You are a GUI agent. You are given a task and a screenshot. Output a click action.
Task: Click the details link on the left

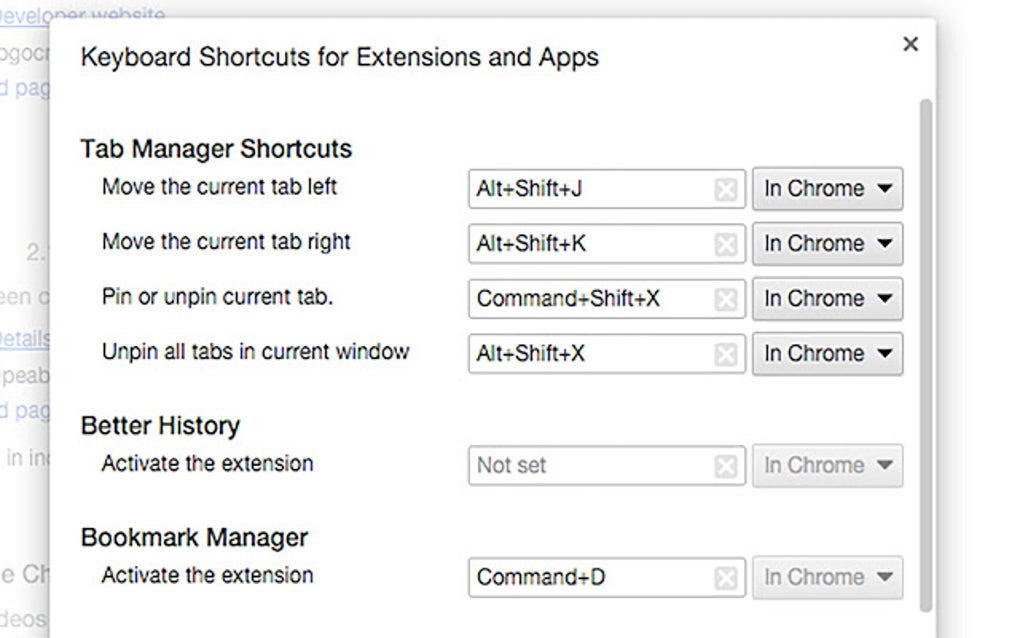(x=22, y=338)
